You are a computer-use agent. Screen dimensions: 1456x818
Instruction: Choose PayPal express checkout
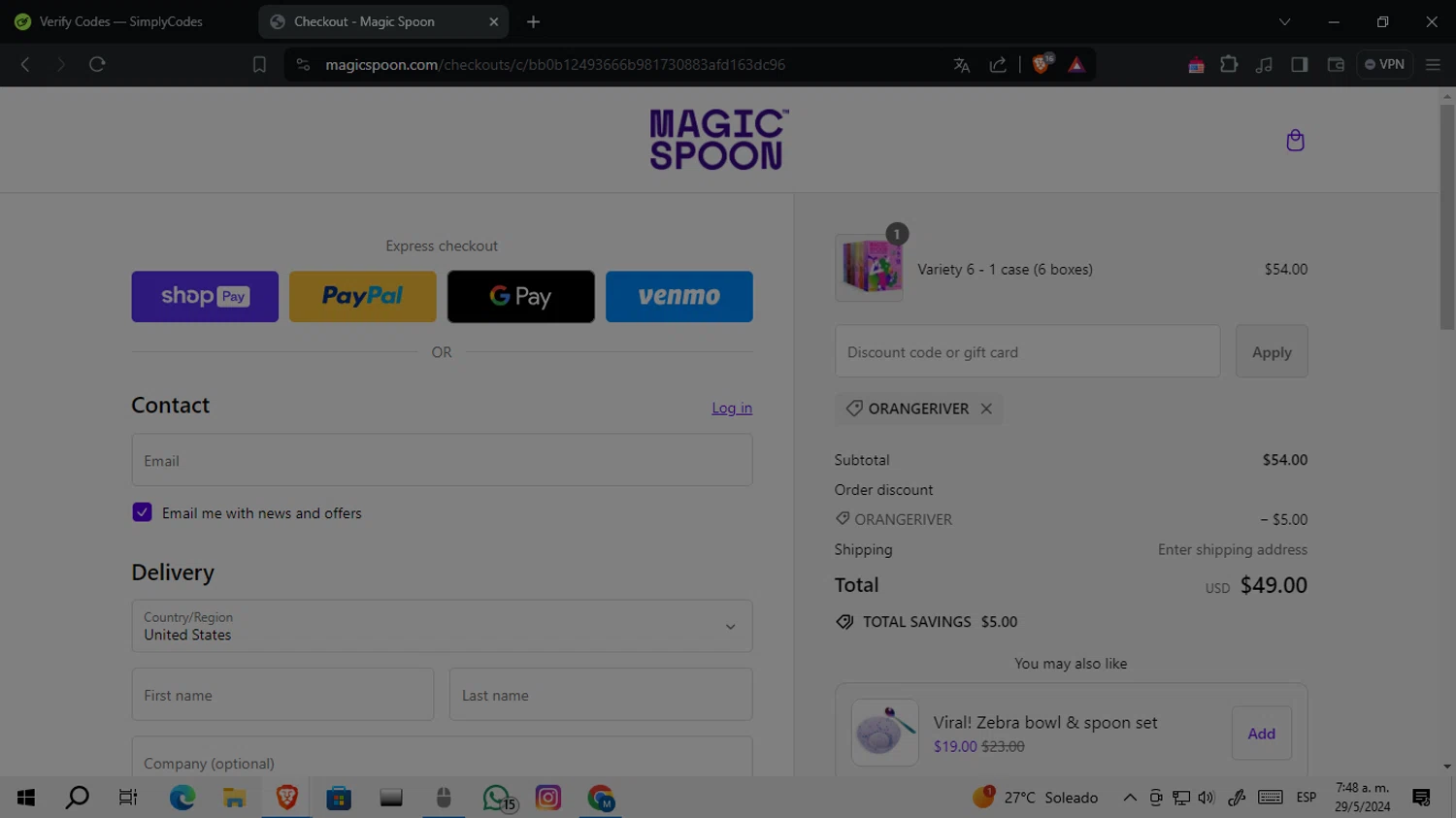(363, 296)
